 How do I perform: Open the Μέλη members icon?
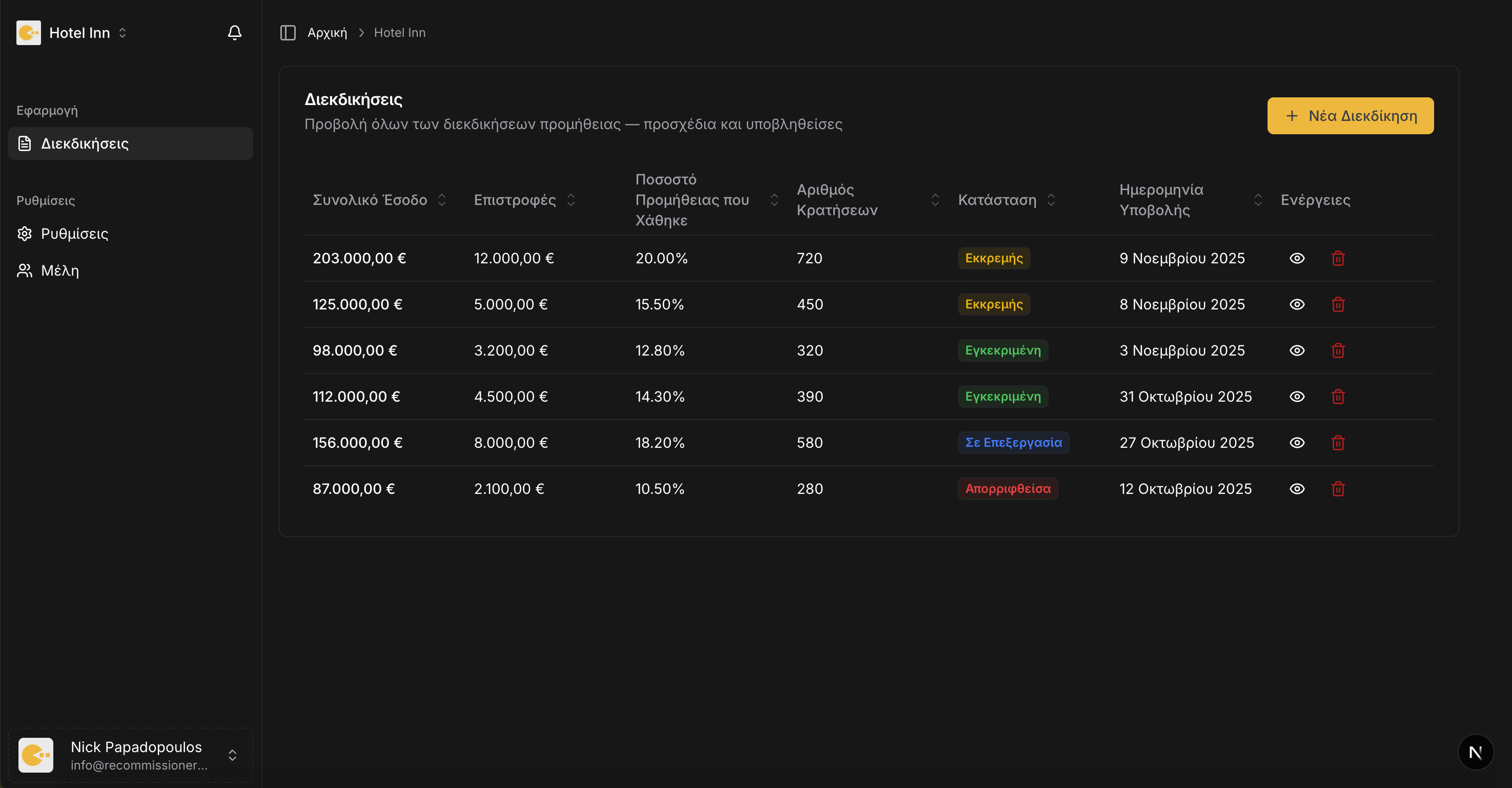24,270
